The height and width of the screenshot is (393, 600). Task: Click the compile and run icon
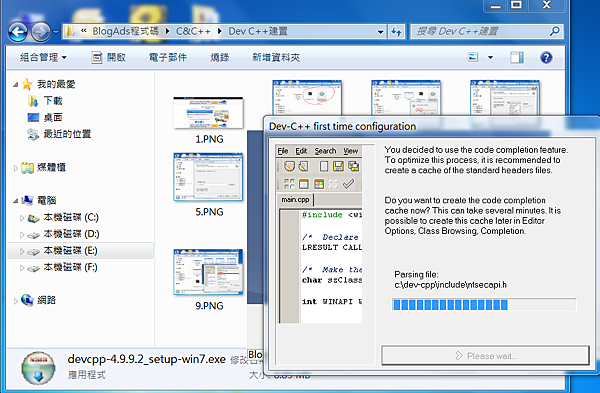319,184
